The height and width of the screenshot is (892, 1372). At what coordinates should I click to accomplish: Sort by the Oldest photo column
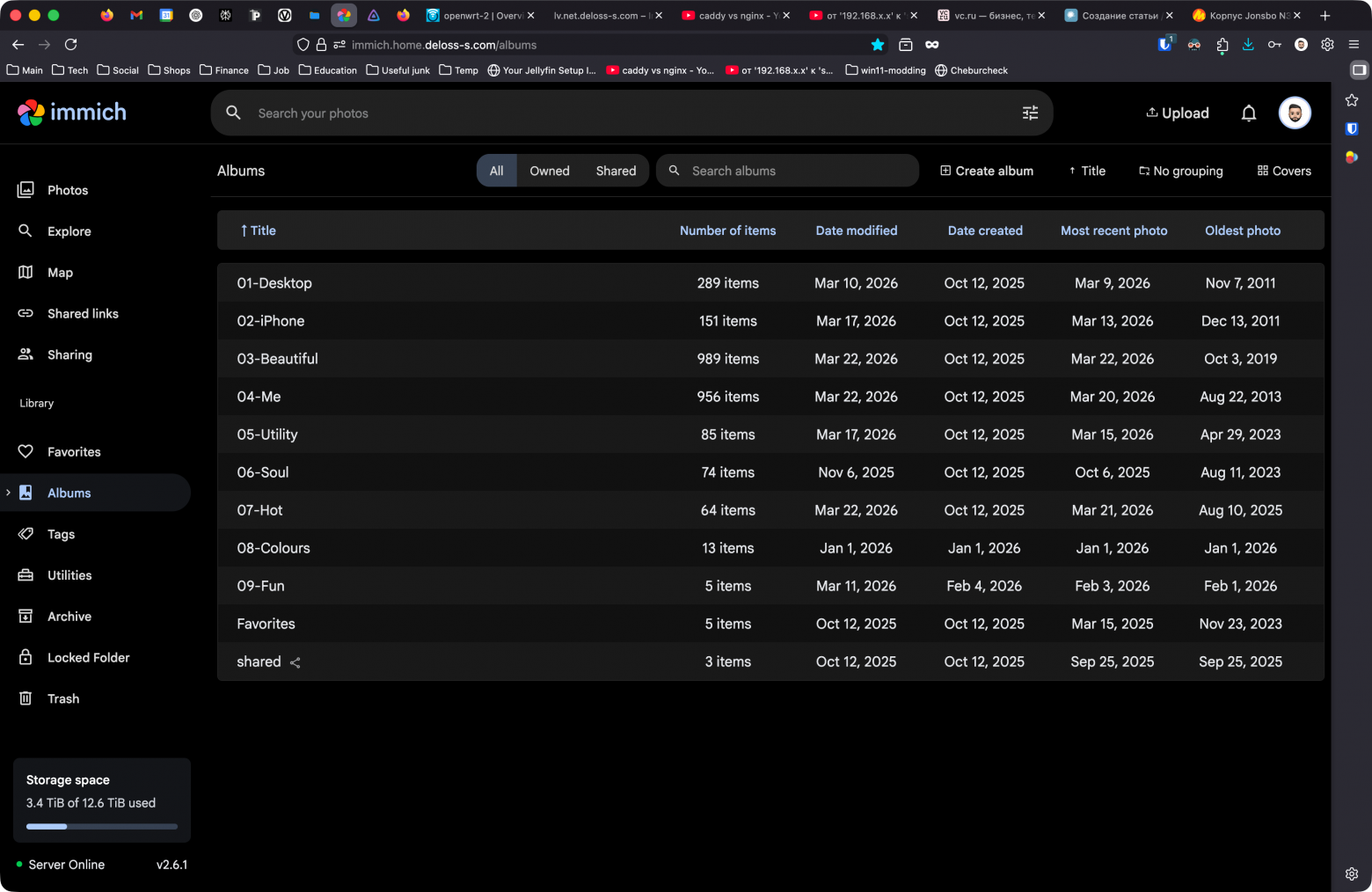coord(1243,230)
